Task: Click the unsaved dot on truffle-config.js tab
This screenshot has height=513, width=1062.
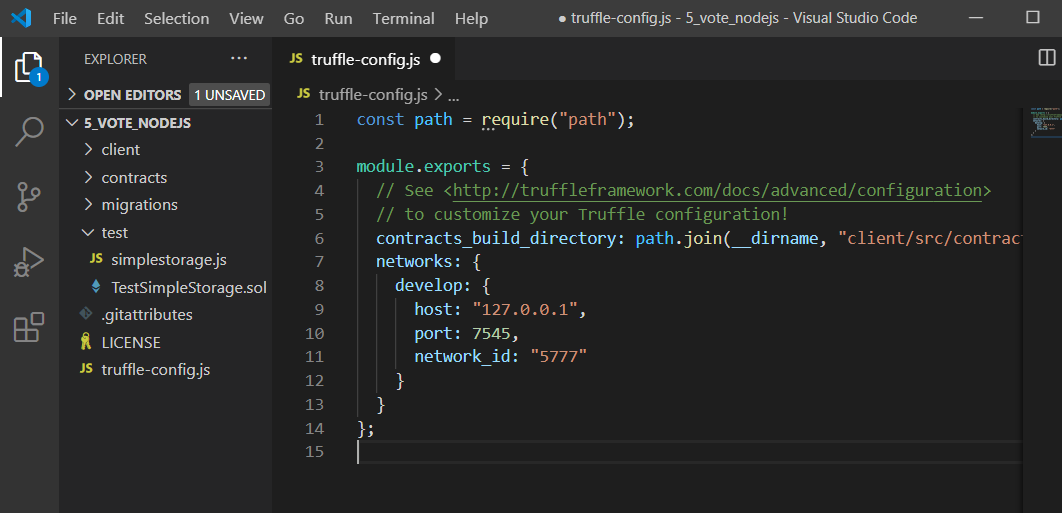Action: 436,59
